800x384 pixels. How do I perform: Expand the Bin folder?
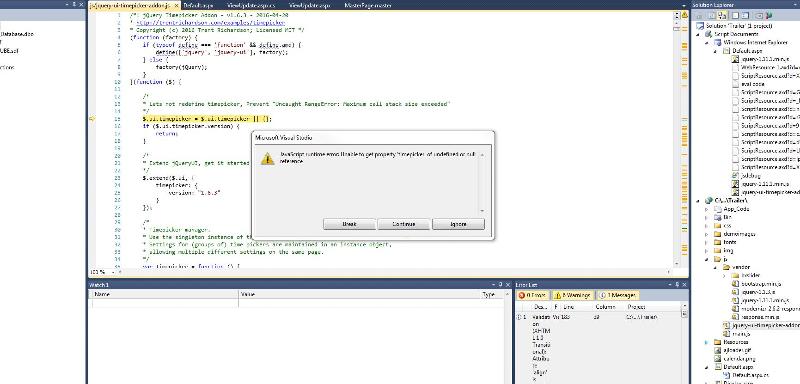point(707,217)
